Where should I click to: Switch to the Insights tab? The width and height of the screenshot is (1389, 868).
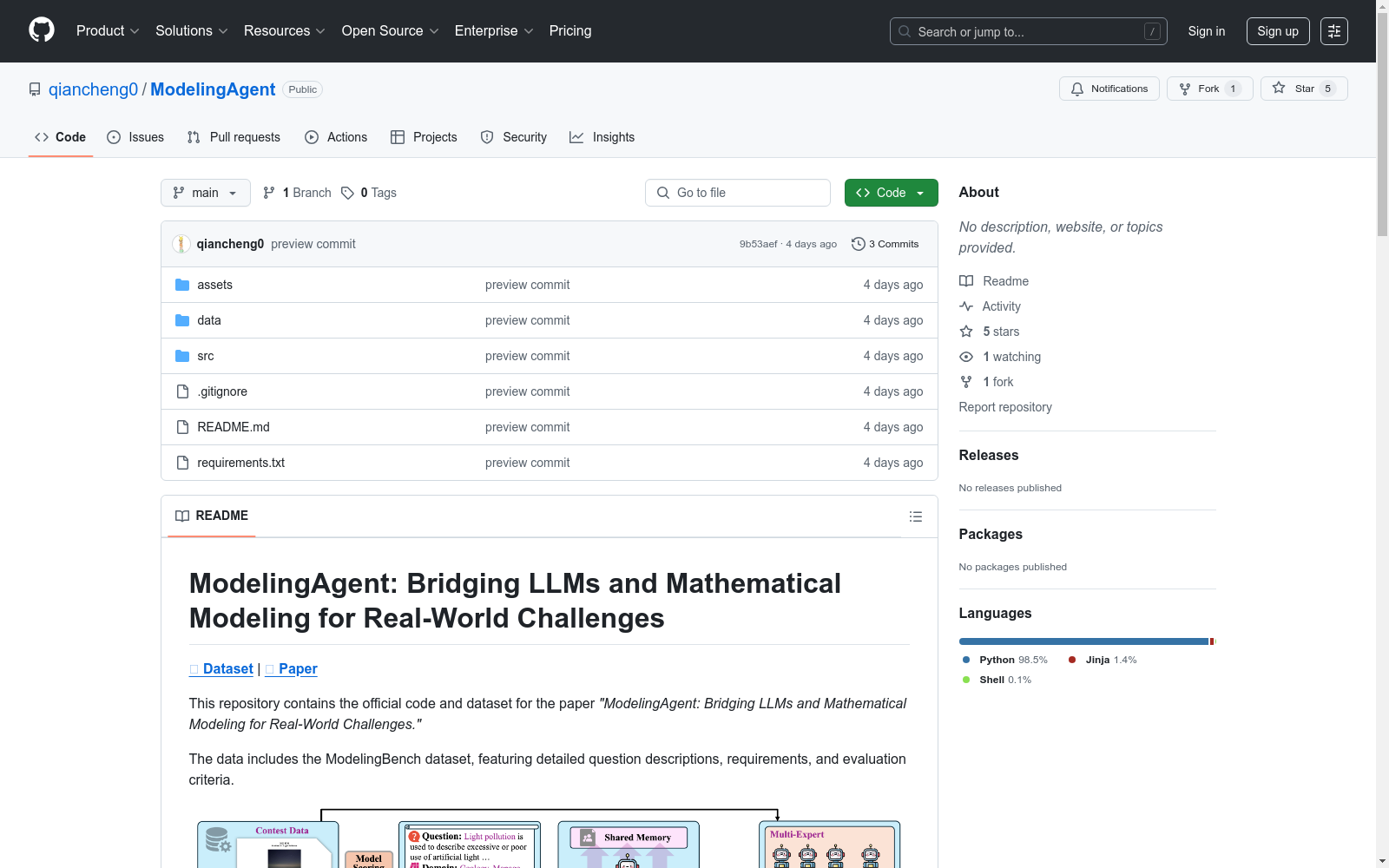coord(602,137)
